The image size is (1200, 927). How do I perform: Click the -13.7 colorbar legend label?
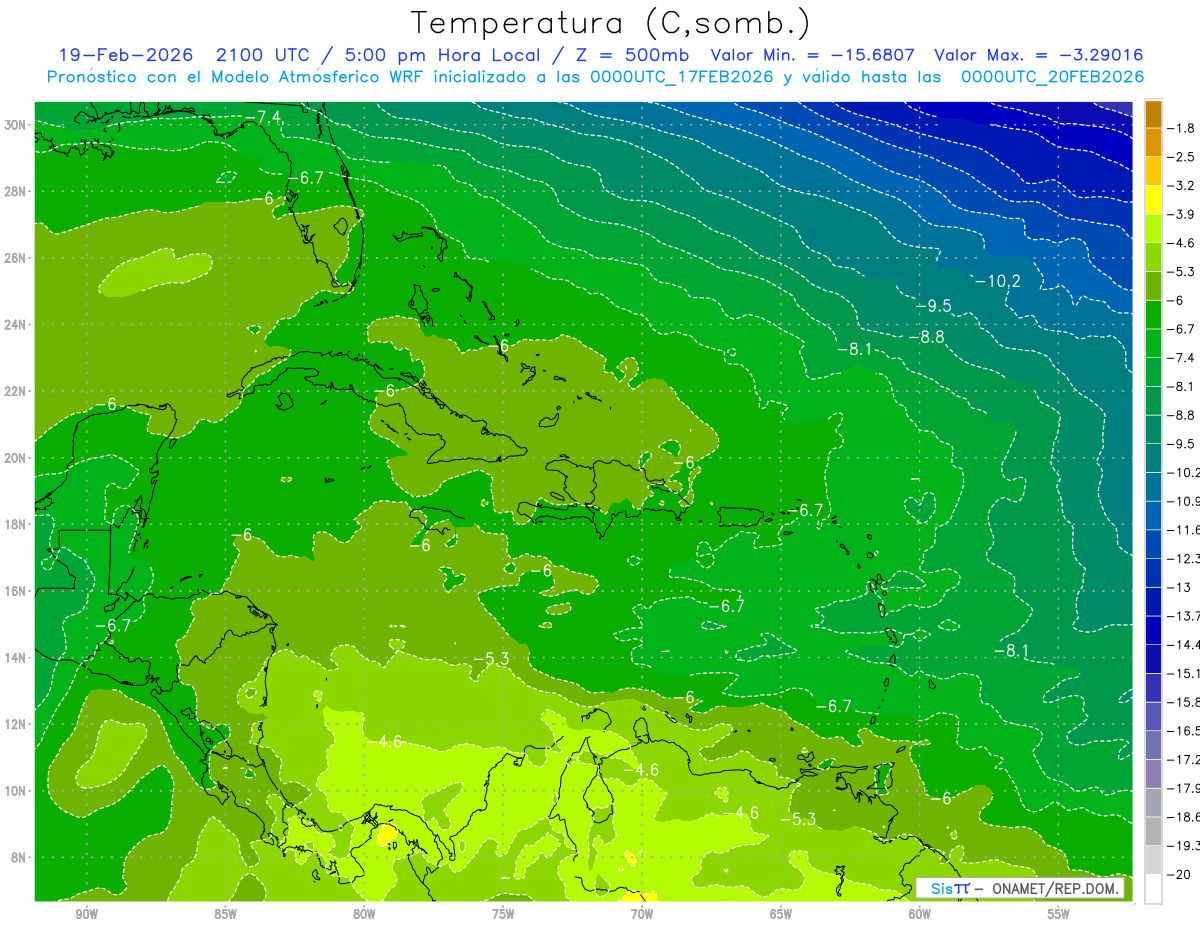point(1182,616)
